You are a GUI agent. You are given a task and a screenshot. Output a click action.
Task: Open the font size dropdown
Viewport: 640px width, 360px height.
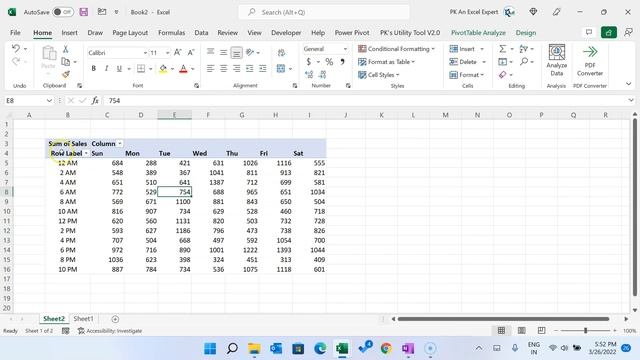[x=167, y=53]
